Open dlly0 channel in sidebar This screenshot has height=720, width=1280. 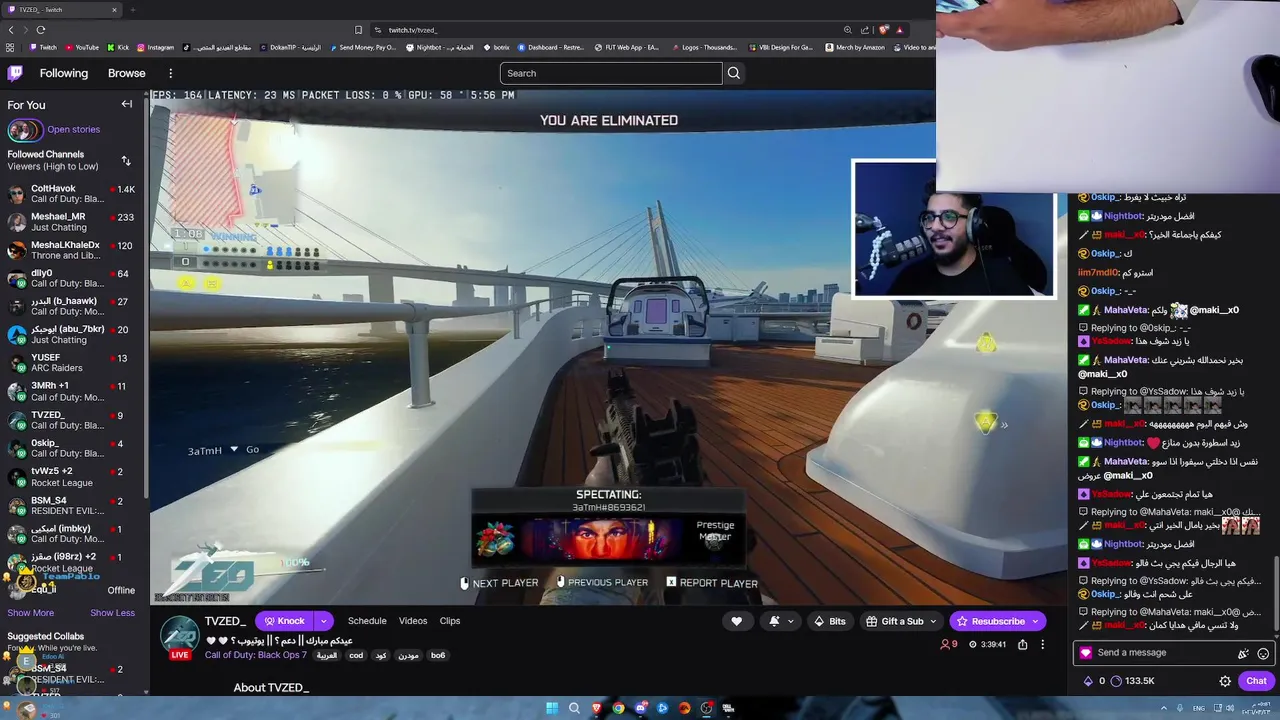[72, 278]
